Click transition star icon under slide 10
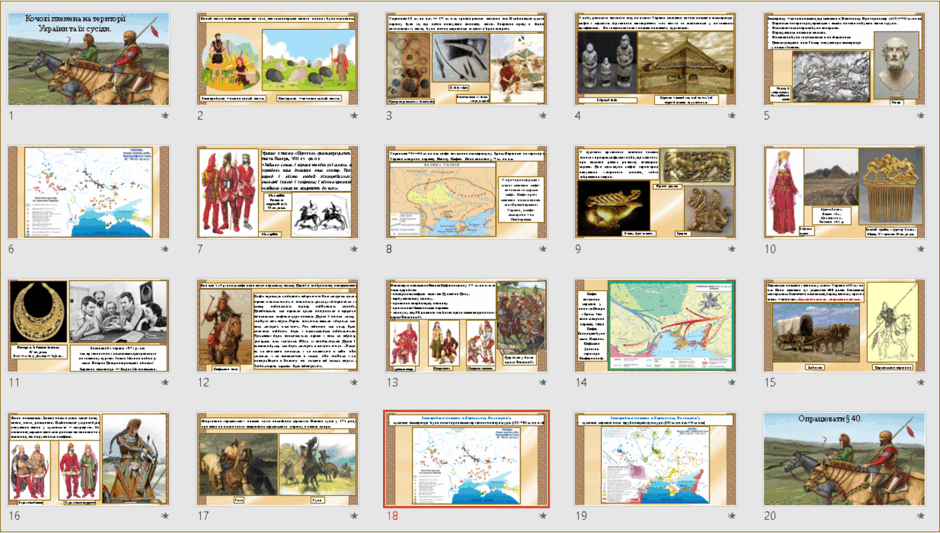 [920, 249]
